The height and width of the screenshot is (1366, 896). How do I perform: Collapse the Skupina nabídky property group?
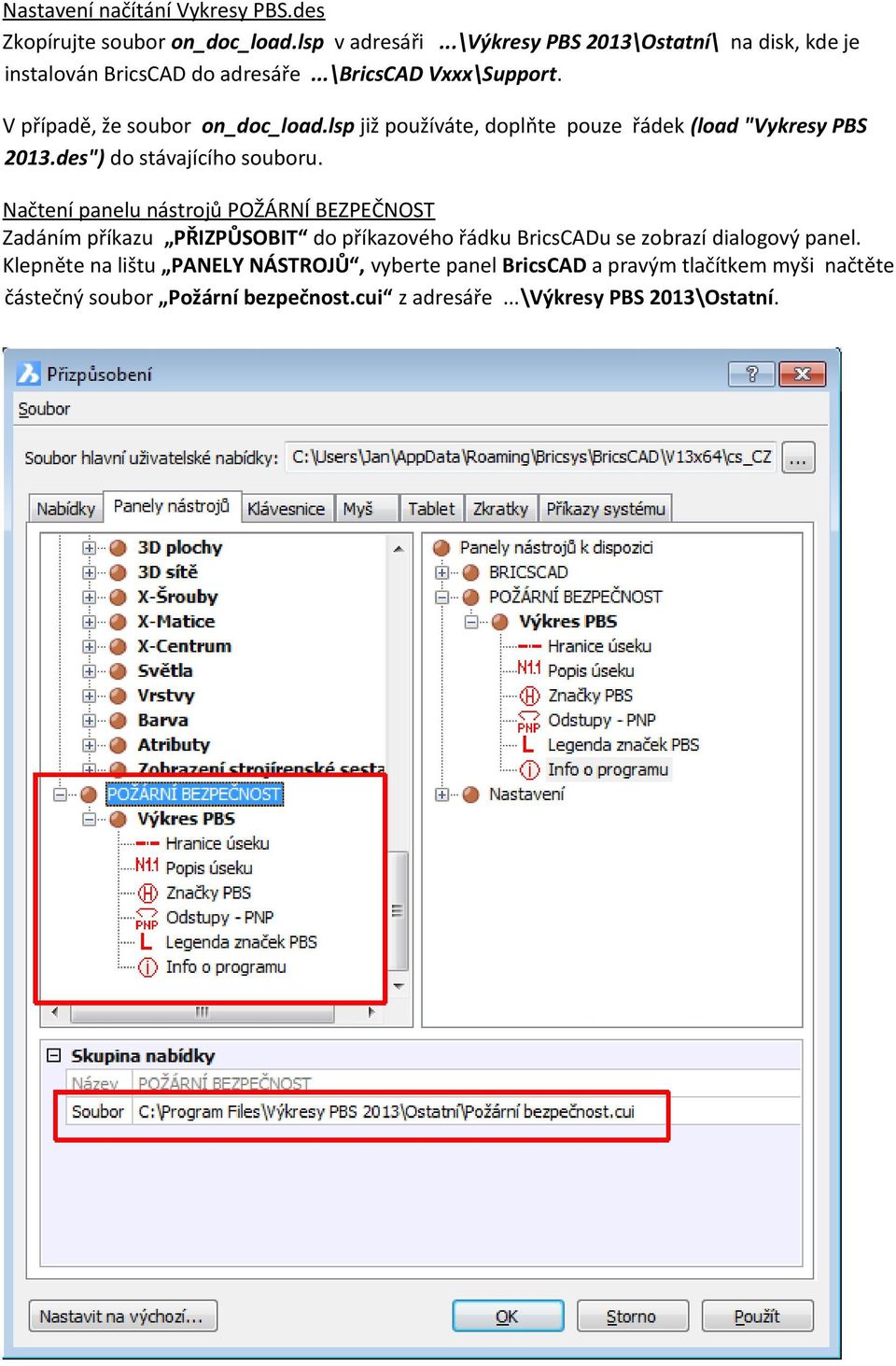coord(54,1056)
